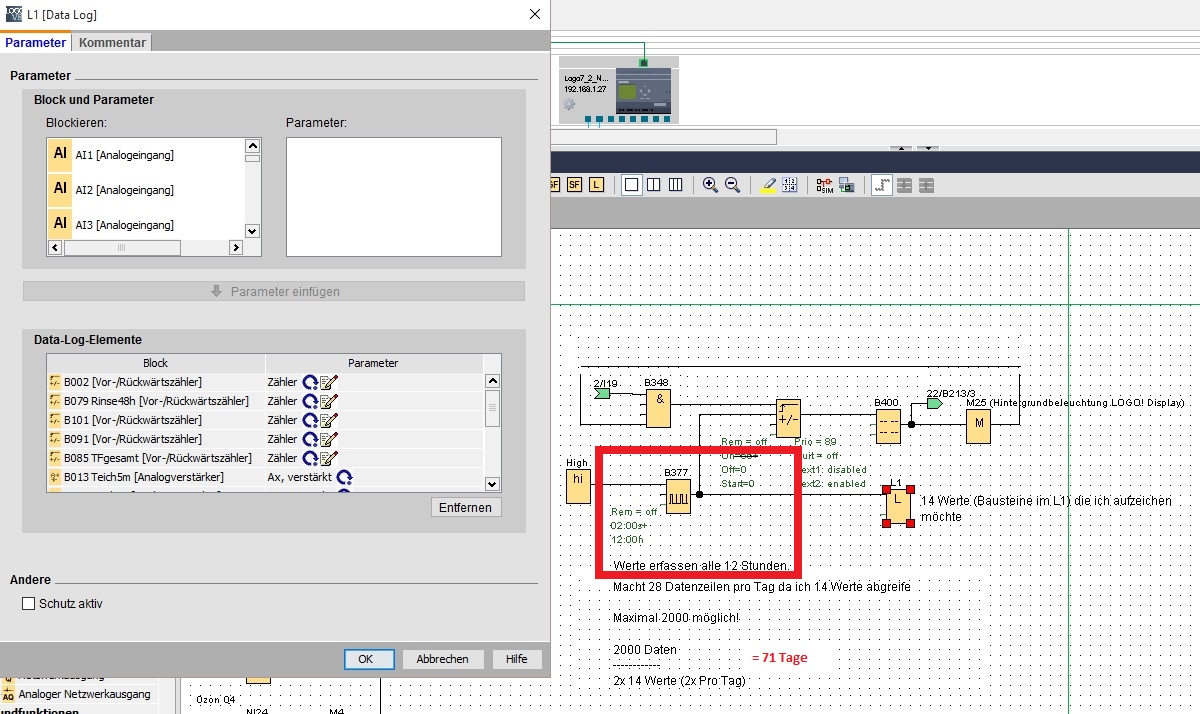The height and width of the screenshot is (714, 1200).
Task: Start simulation with the SIM icon
Action: click(x=825, y=185)
